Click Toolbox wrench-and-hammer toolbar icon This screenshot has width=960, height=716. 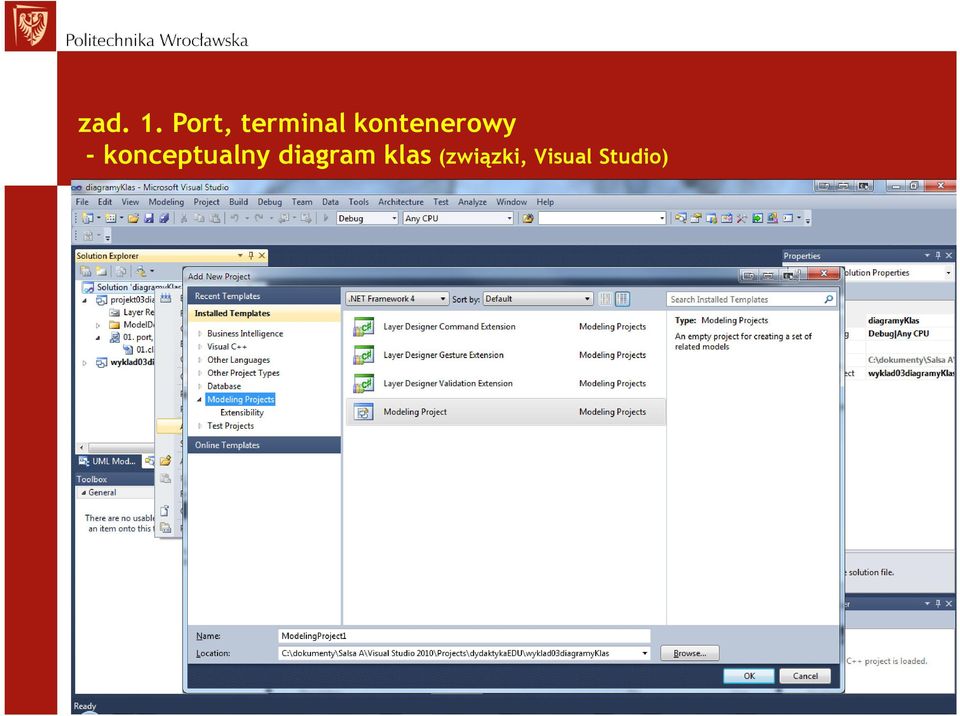point(741,218)
